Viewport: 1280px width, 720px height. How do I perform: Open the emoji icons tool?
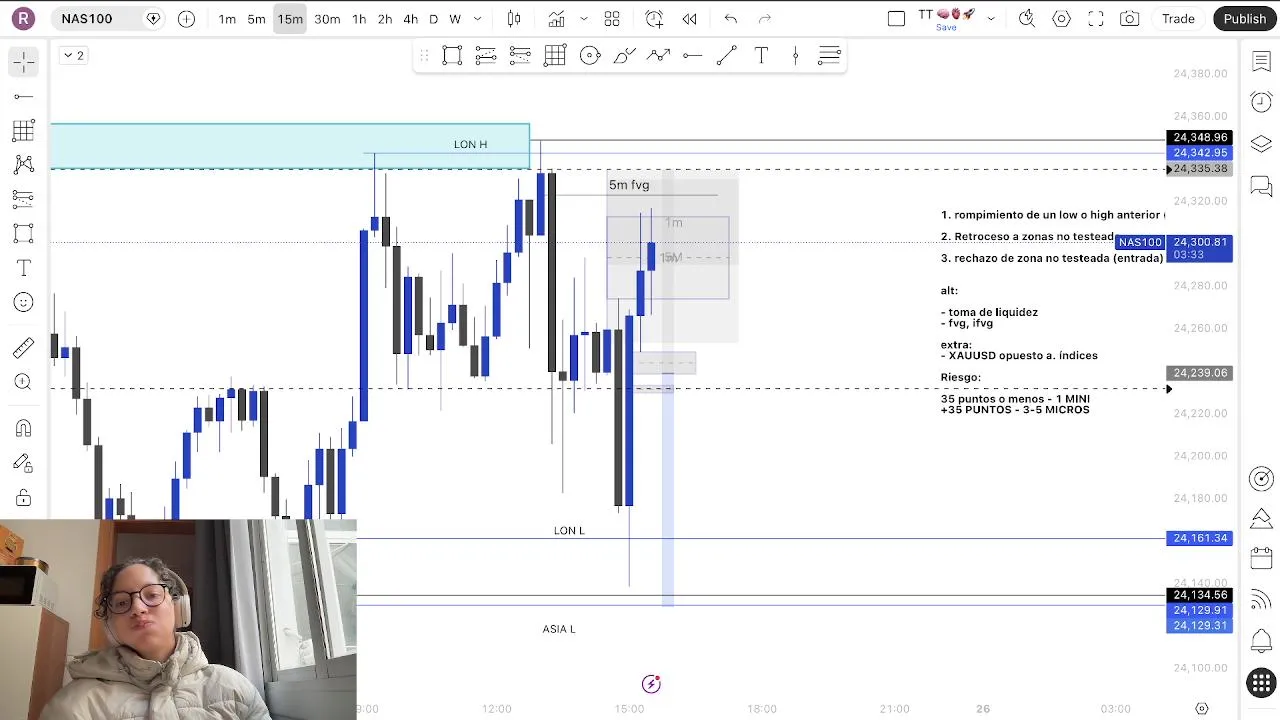point(24,302)
